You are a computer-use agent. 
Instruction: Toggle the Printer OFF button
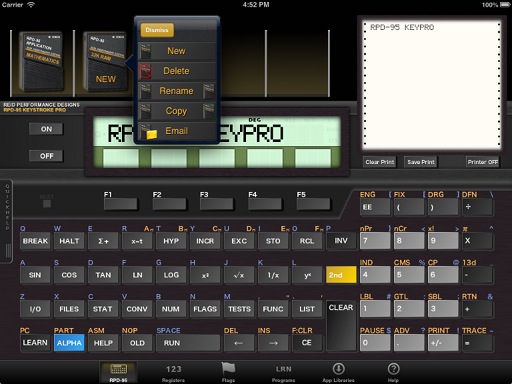(482, 162)
